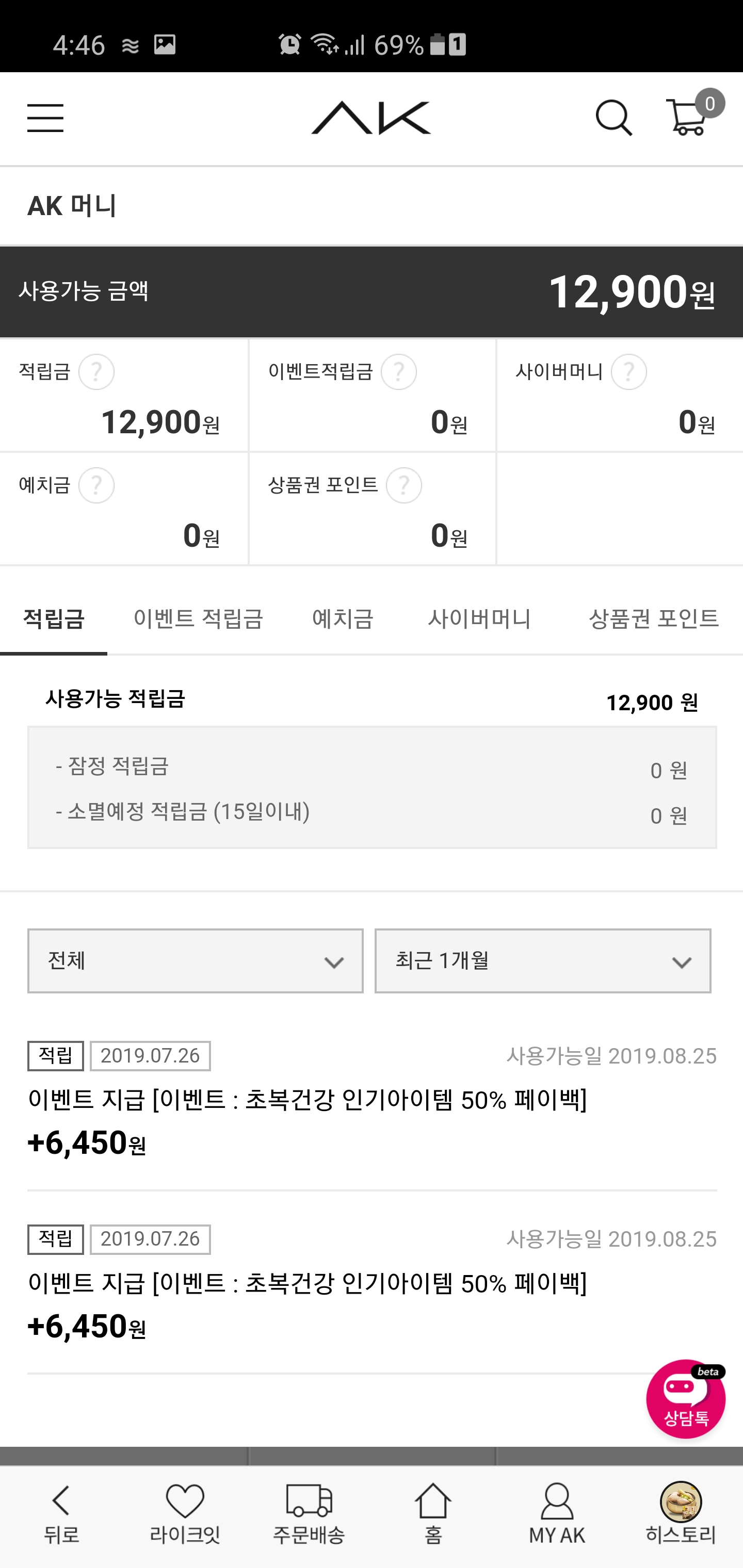Tap the search magnifier icon
Screen dimensions: 743x1568
click(x=613, y=118)
